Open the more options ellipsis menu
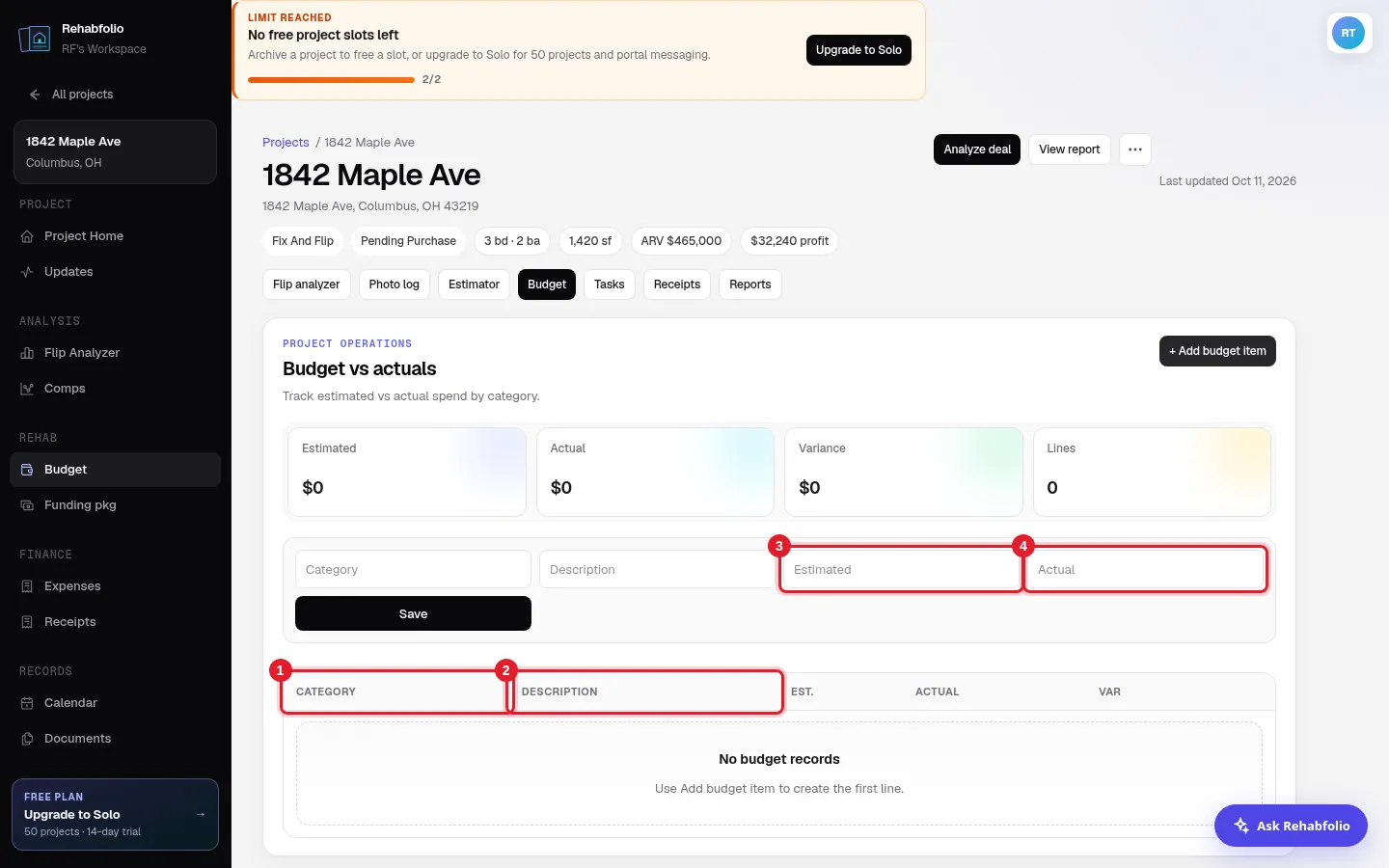The height and width of the screenshot is (868, 1389). pos(1135,149)
